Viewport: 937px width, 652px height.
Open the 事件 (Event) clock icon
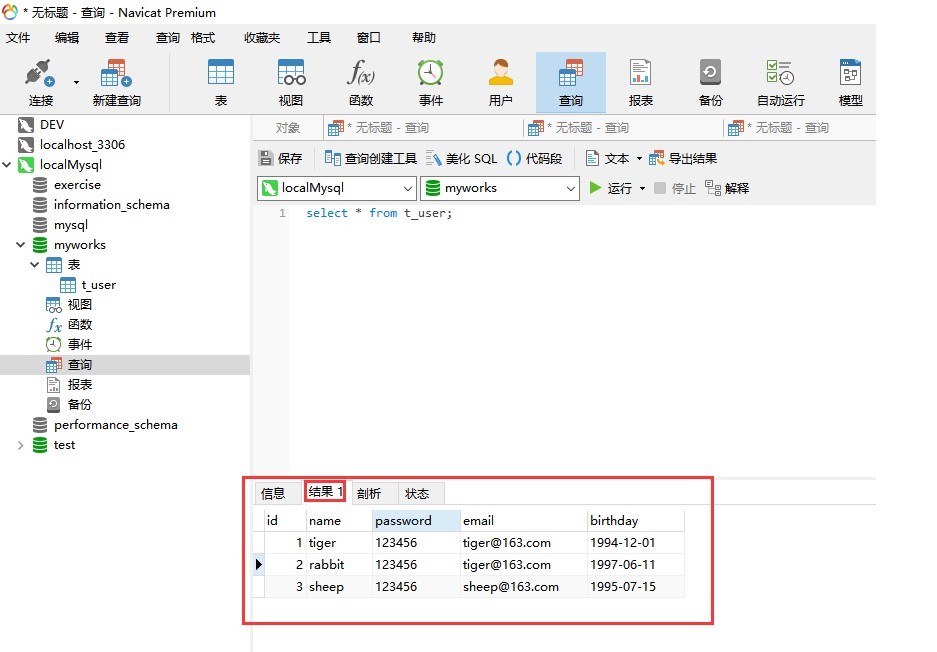coord(430,82)
